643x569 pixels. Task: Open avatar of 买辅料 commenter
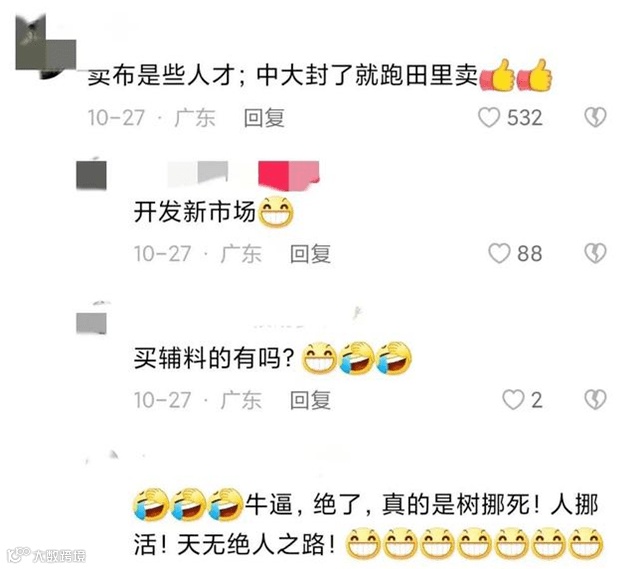point(91,323)
